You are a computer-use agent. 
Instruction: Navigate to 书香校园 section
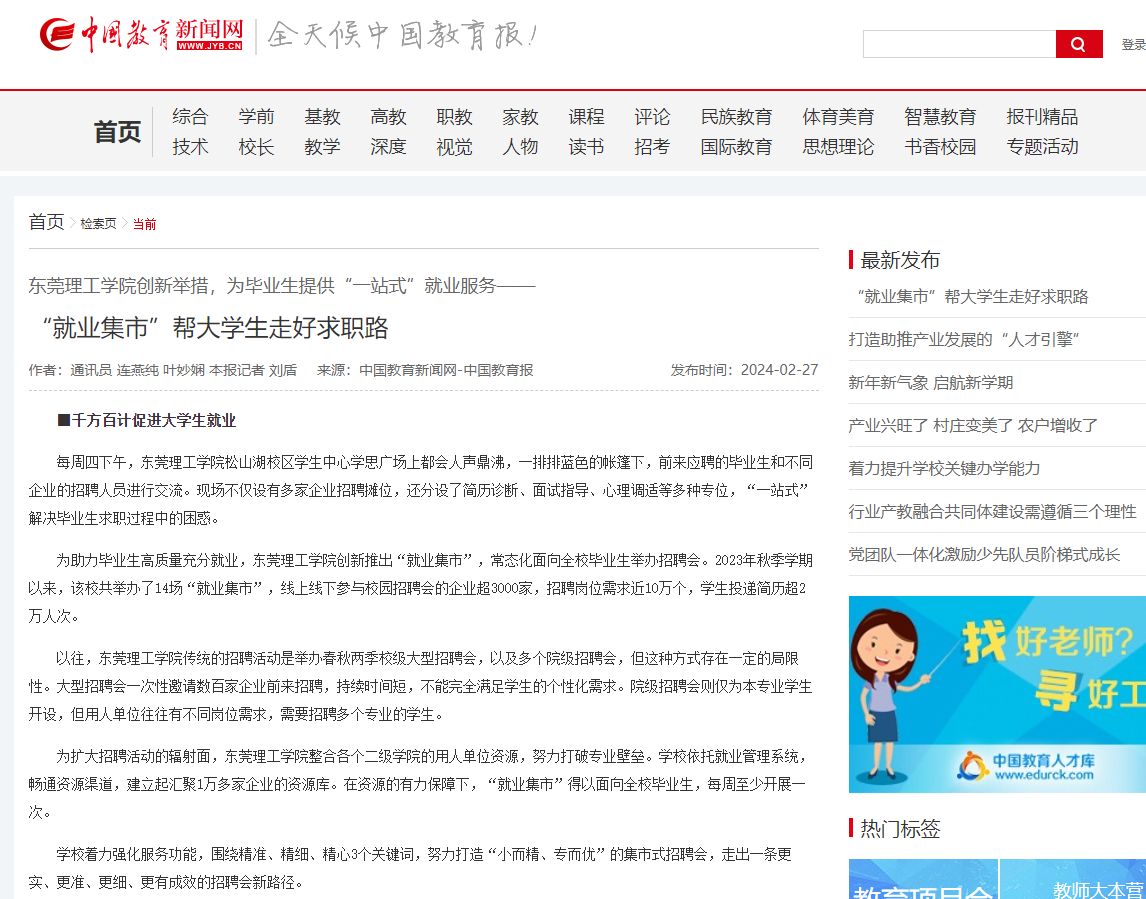point(940,147)
